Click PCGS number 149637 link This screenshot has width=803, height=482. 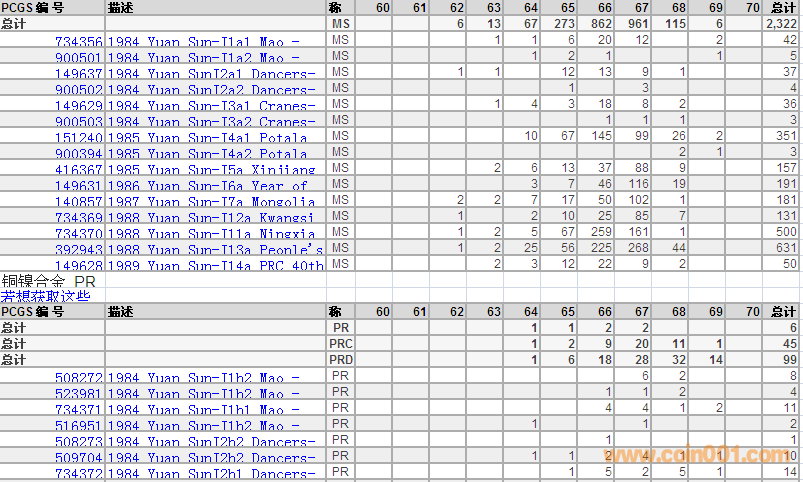[x=78, y=73]
